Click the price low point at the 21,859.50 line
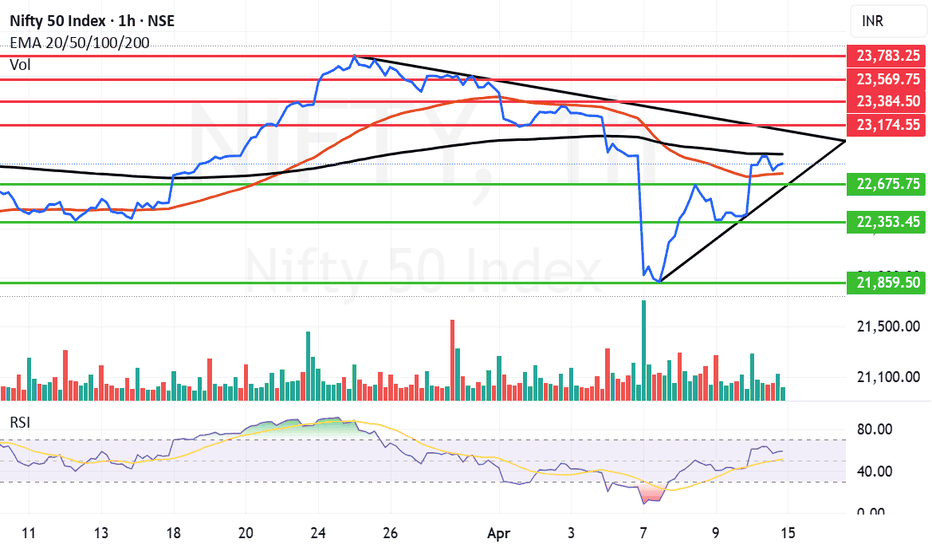932x550 pixels. pos(659,281)
